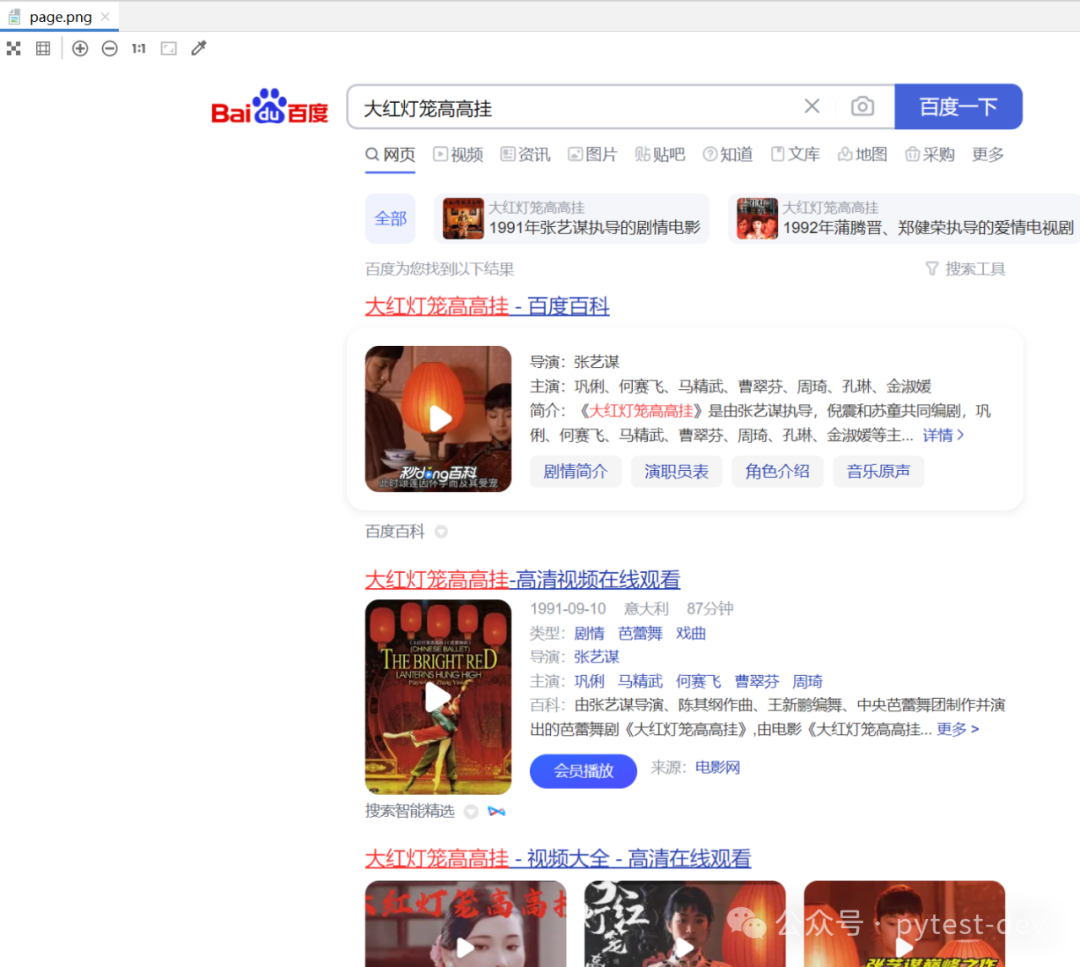The image size is (1080, 967).
Task: Select the 网页 tab
Action: [x=391, y=154]
